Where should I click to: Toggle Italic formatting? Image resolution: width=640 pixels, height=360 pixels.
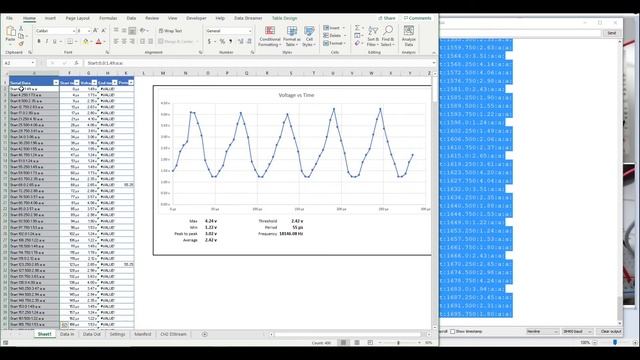(47, 42)
